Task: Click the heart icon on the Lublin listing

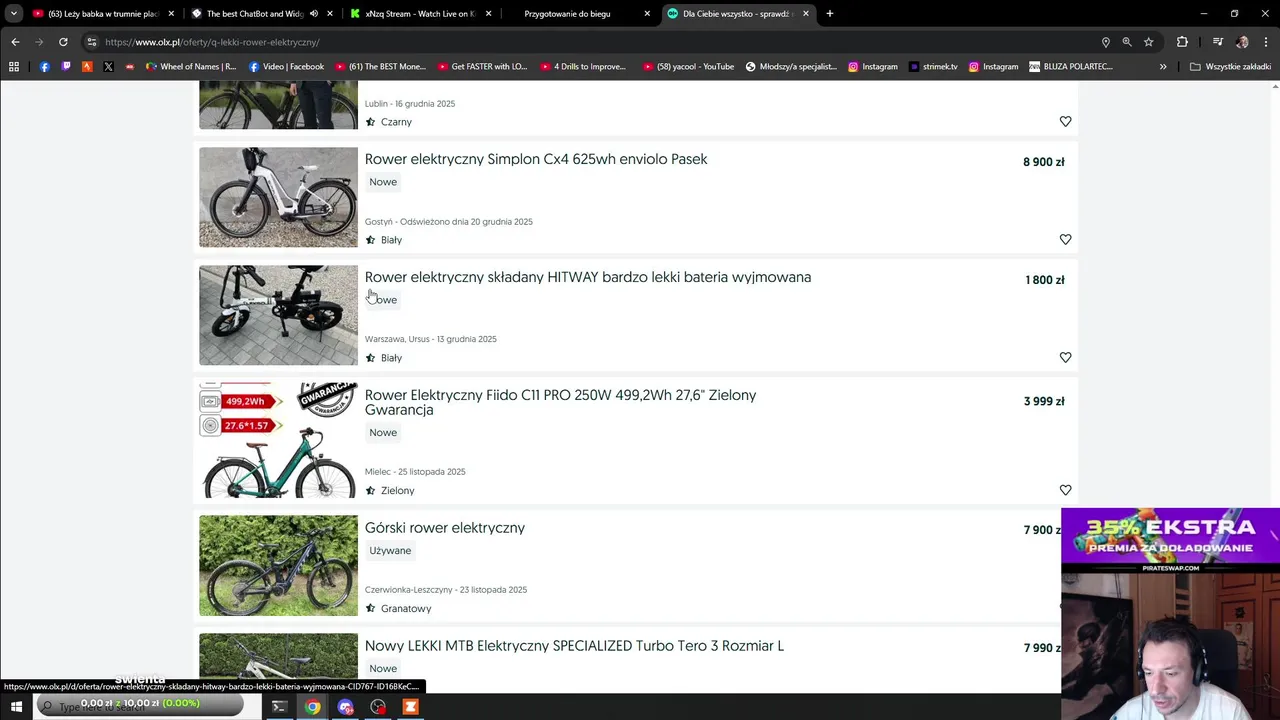Action: point(1065,122)
